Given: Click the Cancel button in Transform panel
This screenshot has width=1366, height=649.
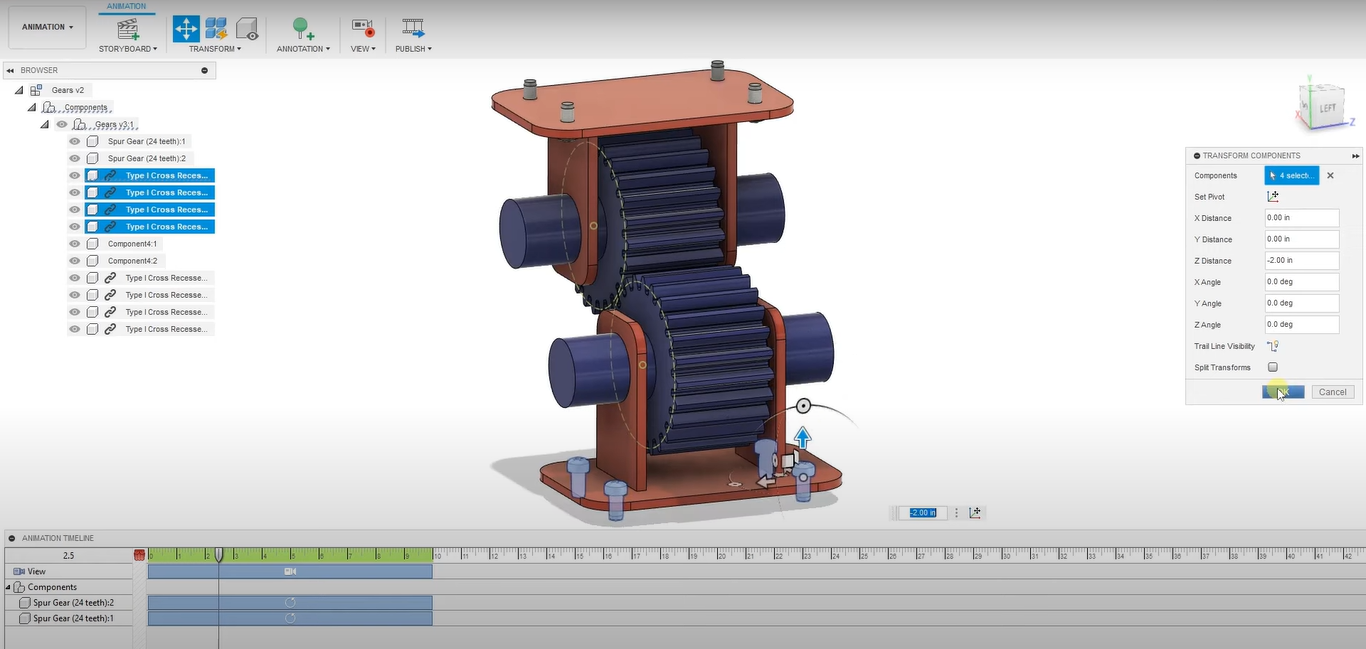Looking at the screenshot, I should click(x=1332, y=392).
